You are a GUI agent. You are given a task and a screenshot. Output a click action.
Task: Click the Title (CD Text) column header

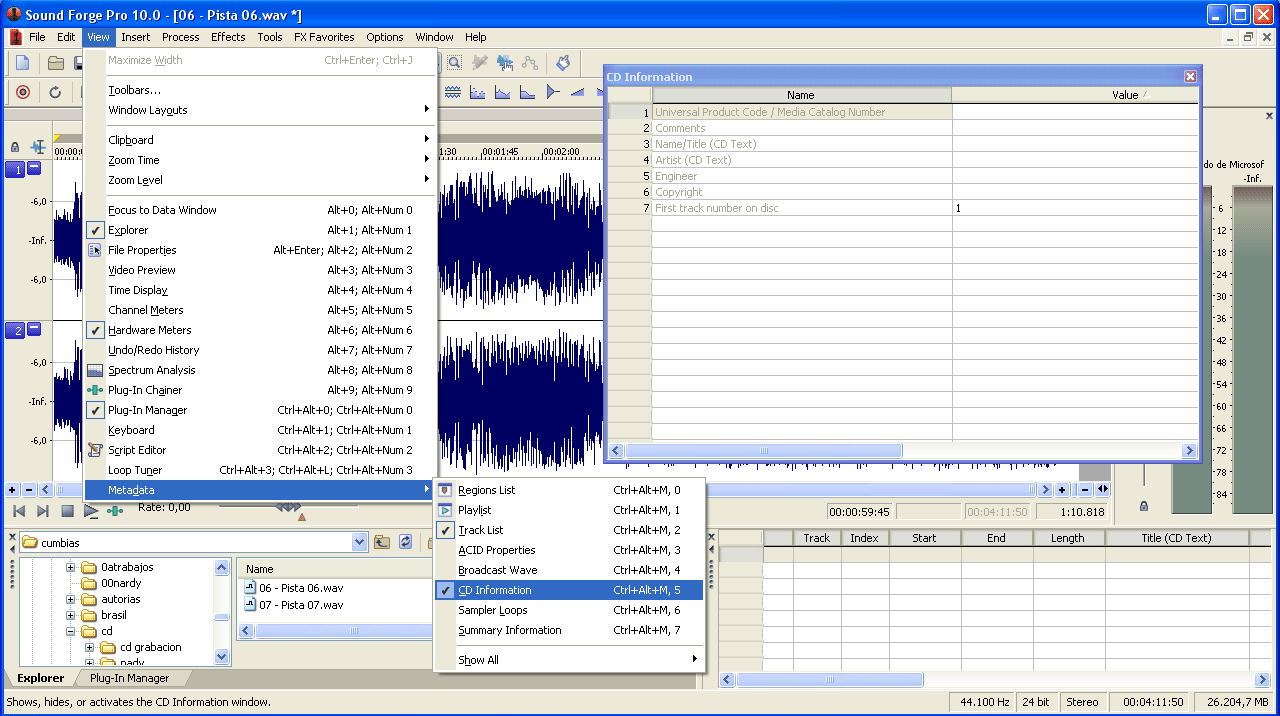click(x=1176, y=538)
